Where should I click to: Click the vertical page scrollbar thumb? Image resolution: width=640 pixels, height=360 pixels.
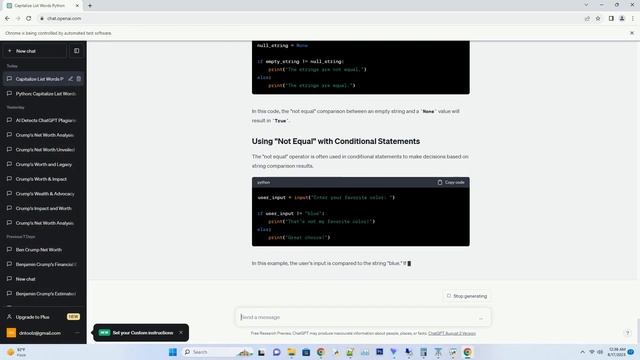tap(637, 331)
